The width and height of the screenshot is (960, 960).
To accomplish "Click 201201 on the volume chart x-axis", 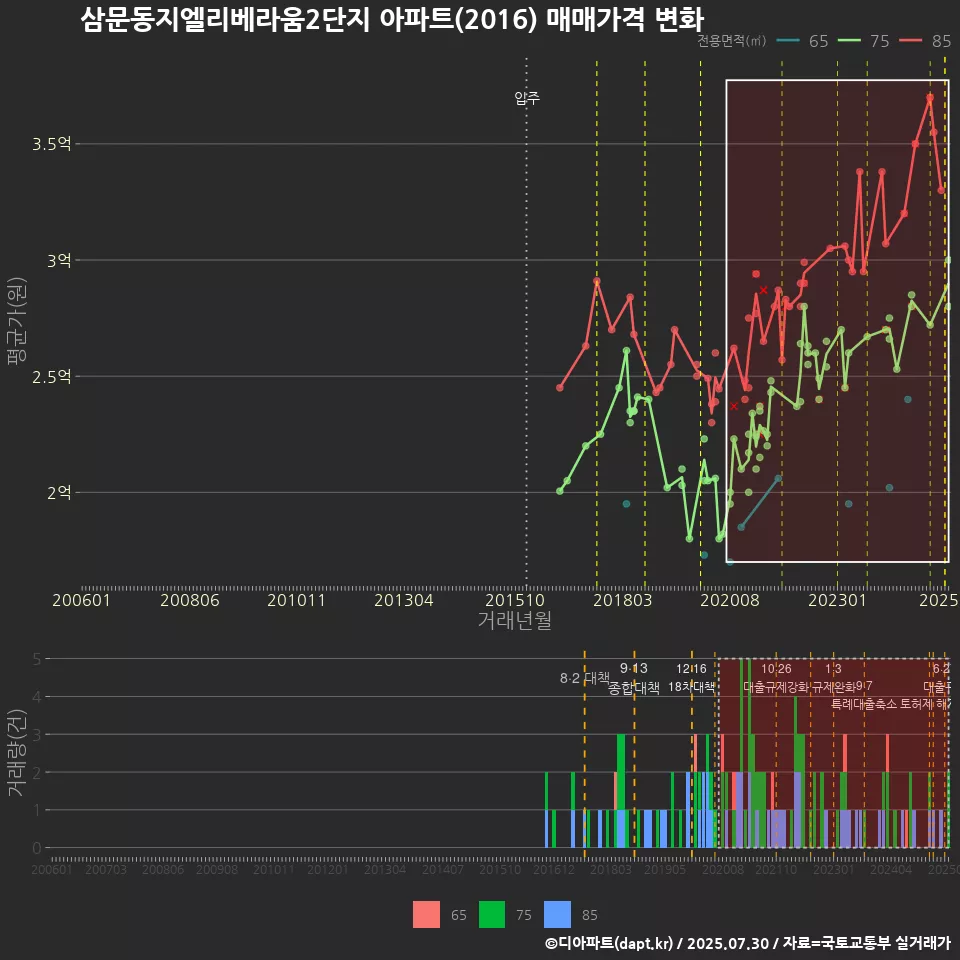I will pyautogui.click(x=328, y=869).
